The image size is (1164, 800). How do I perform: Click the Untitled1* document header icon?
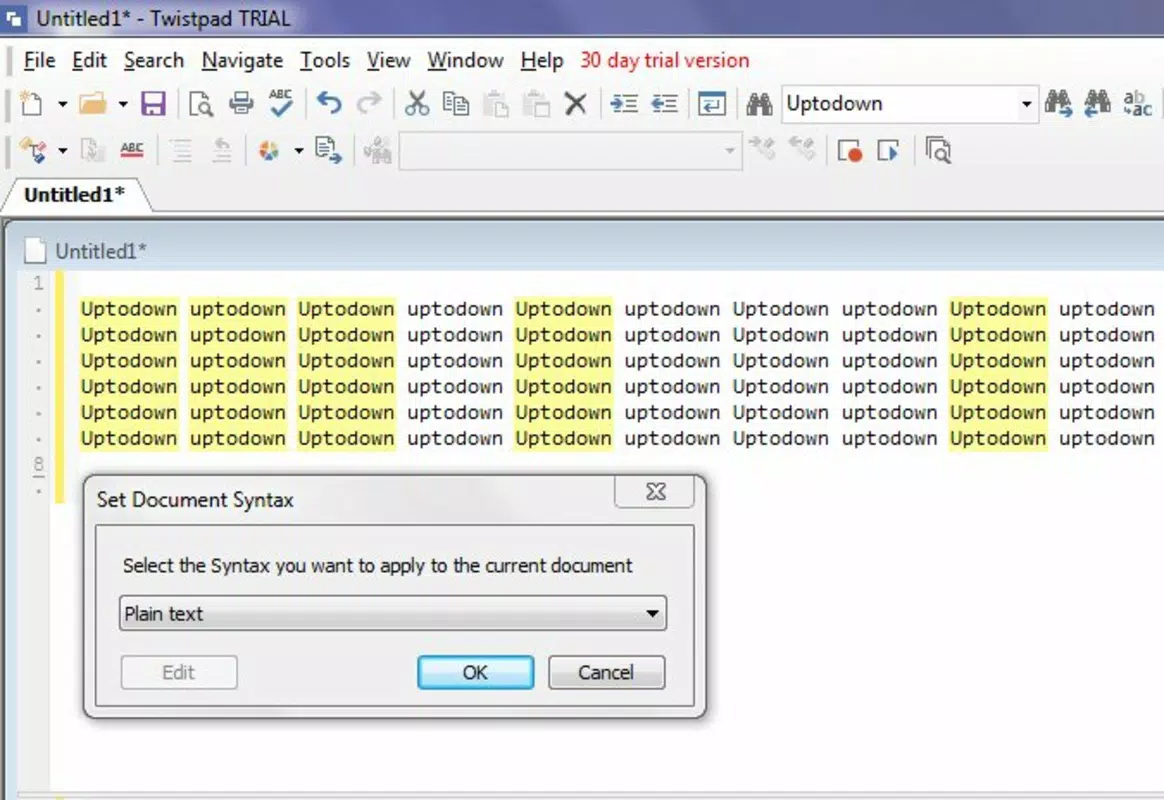point(35,251)
